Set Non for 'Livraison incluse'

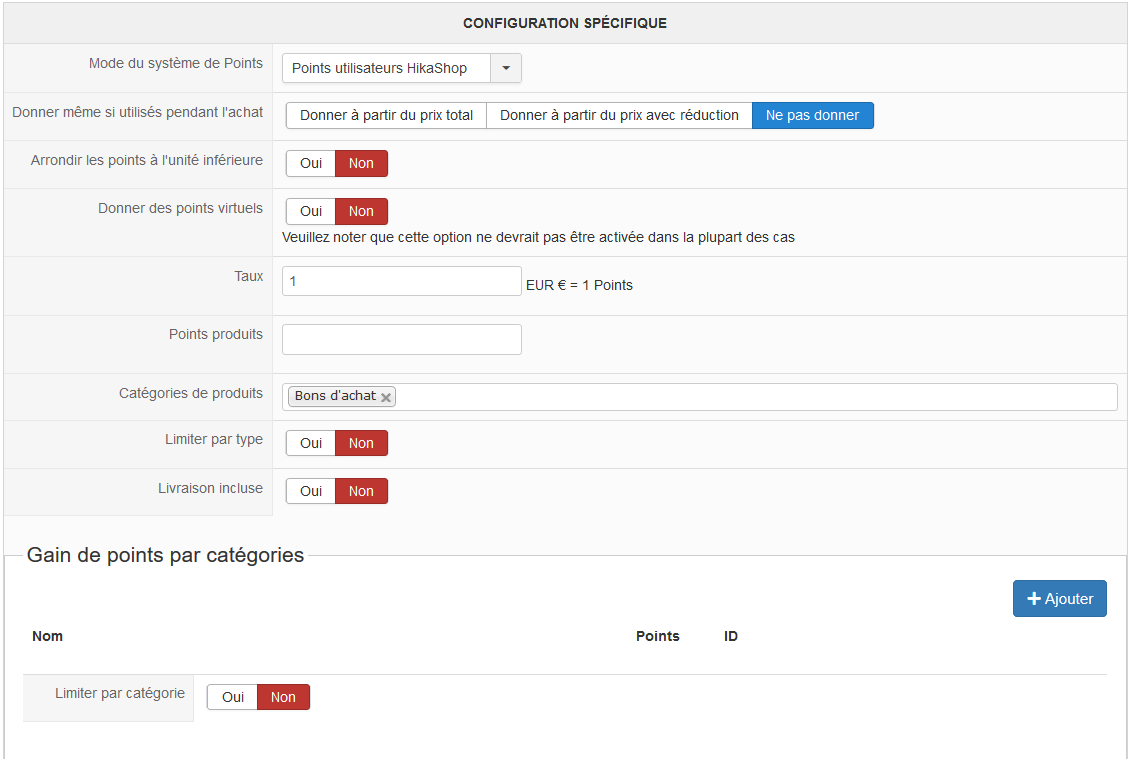tap(361, 492)
